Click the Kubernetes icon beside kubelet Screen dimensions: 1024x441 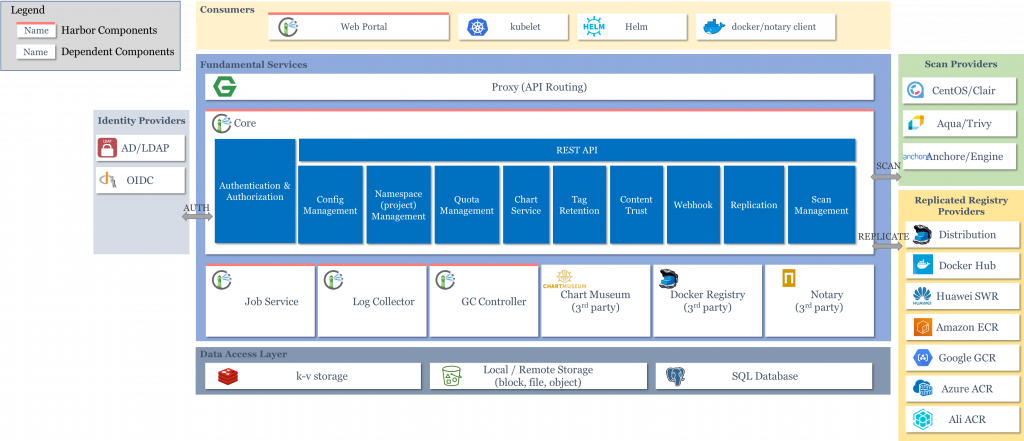(478, 27)
